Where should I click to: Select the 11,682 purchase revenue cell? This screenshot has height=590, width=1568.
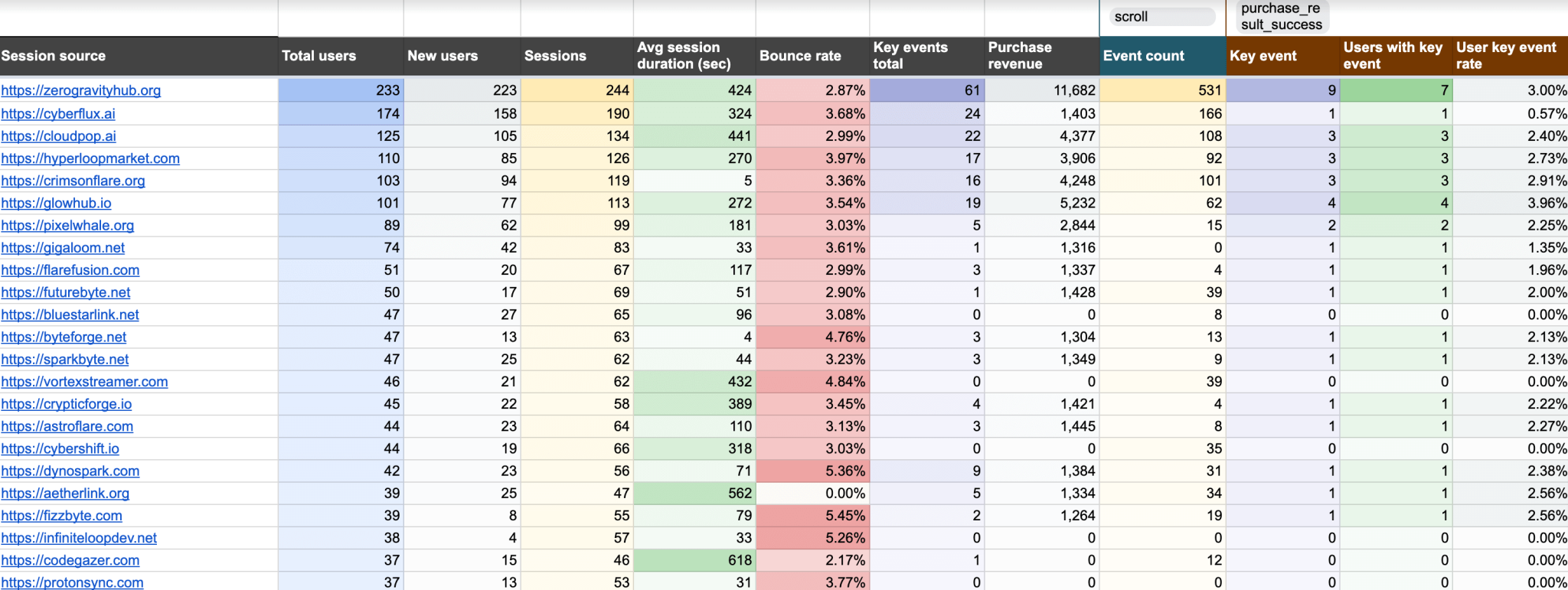tap(1041, 90)
